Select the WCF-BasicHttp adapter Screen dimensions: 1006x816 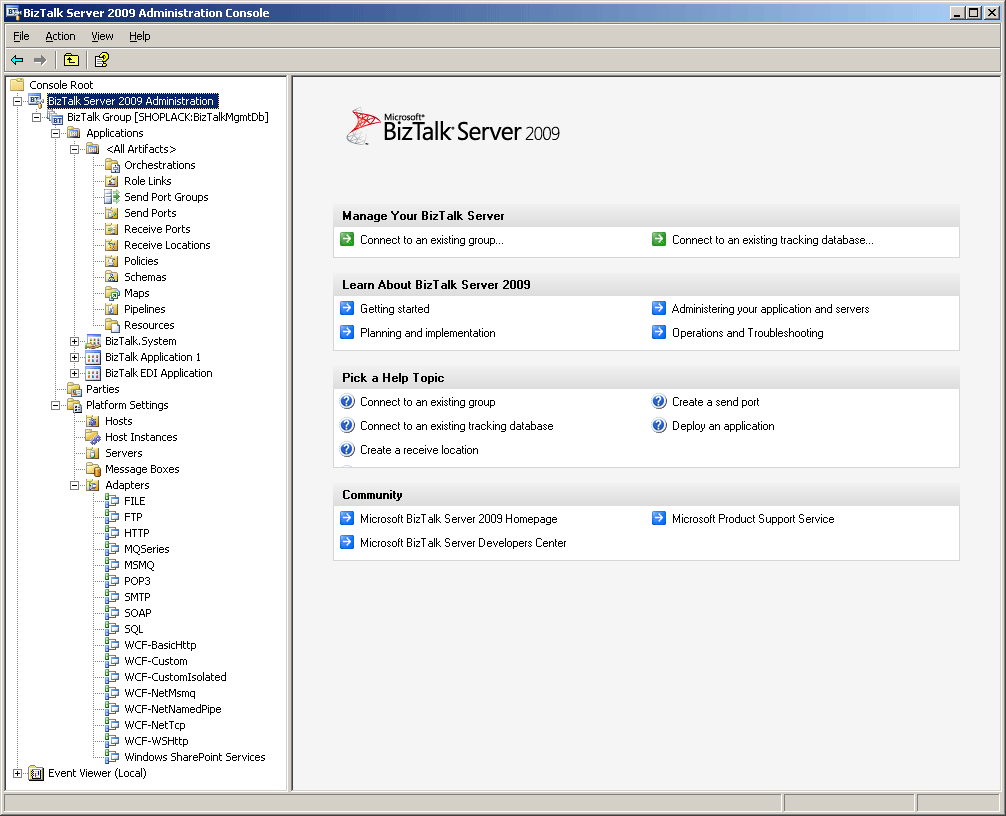tap(160, 645)
